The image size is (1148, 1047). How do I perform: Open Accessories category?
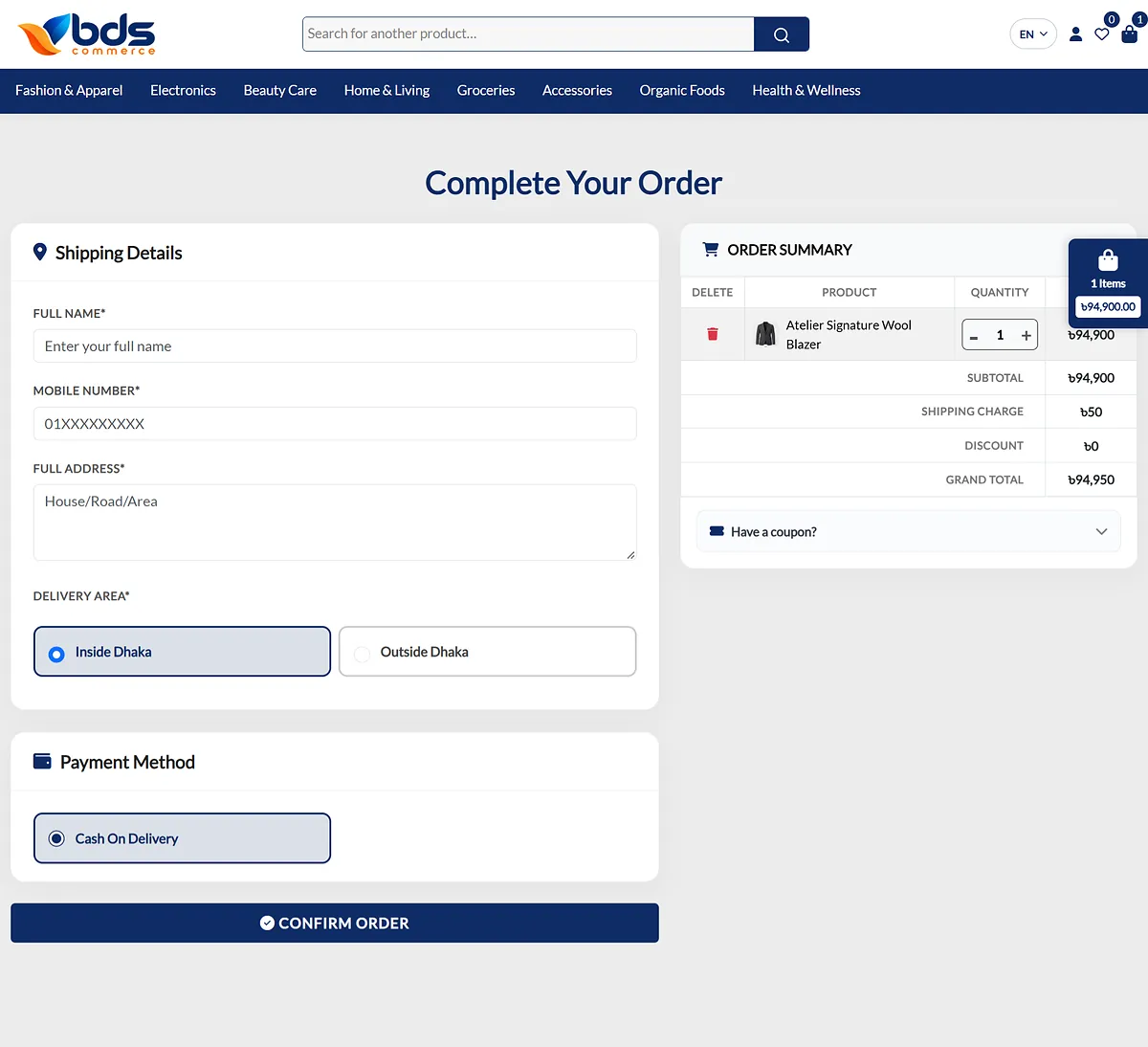577,90
